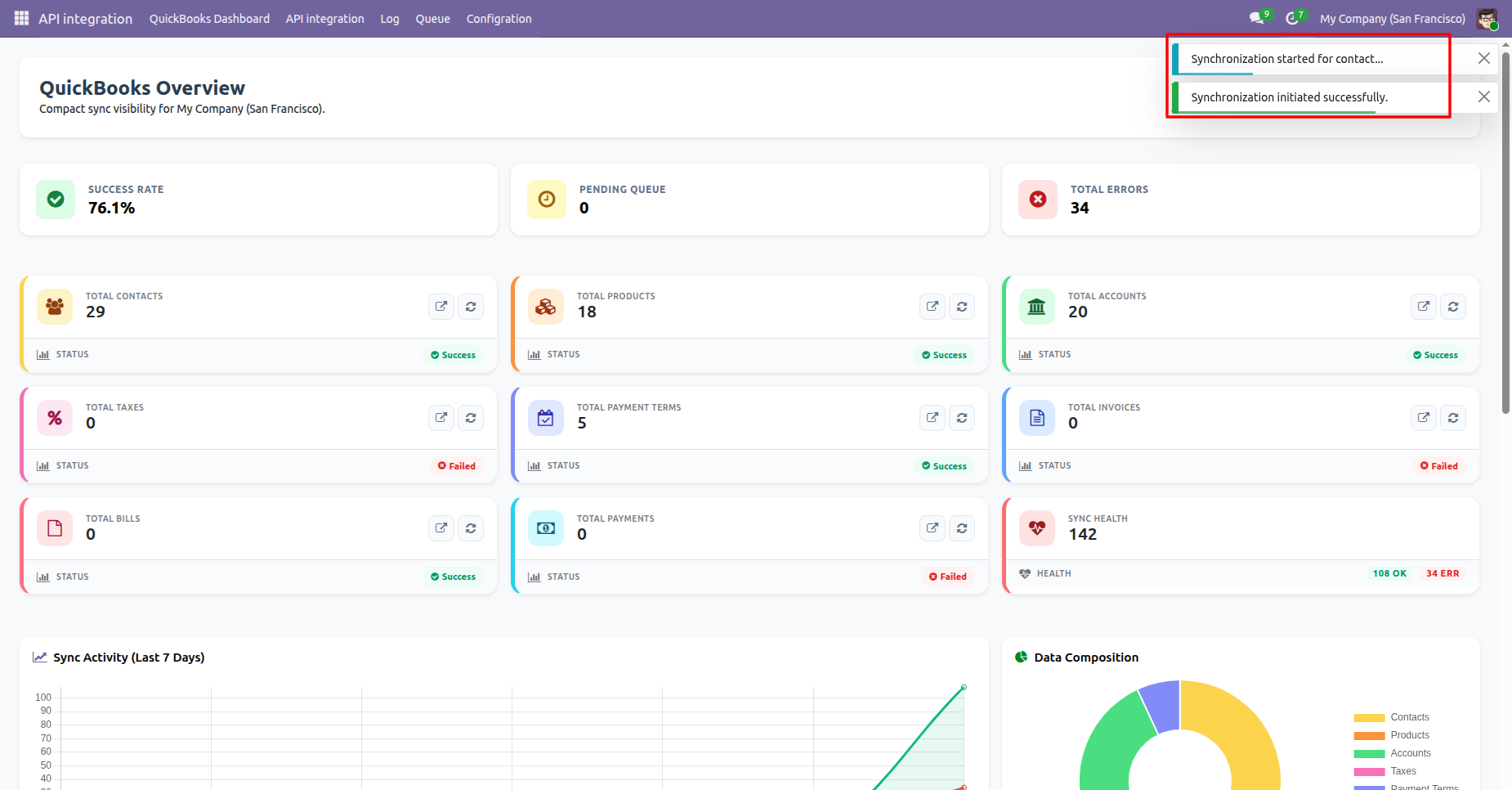This screenshot has height=790, width=1512.
Task: Sync Total Payments with refresh icon
Action: coord(962,528)
